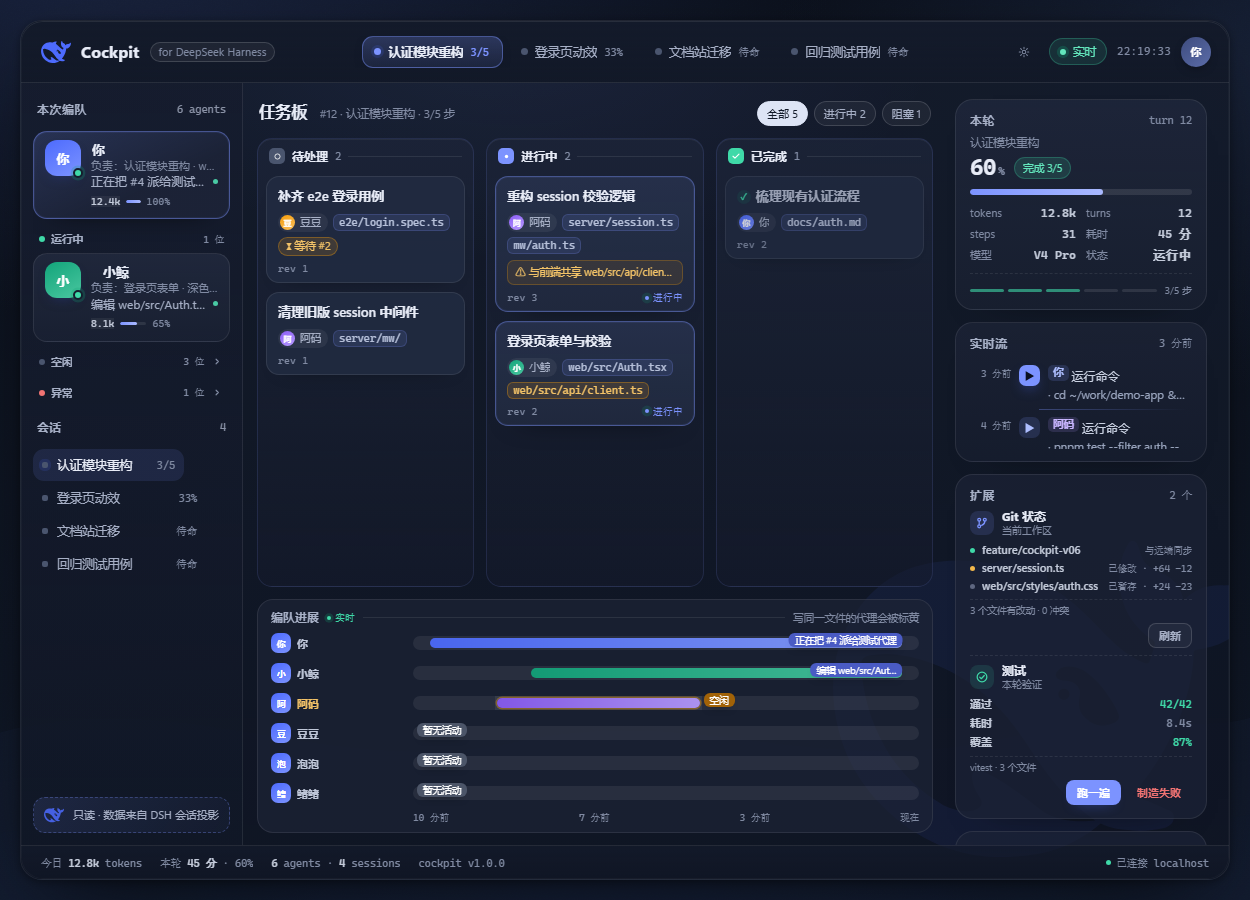The width and height of the screenshot is (1250, 900).
Task: Click web/src/styles/auth.css file row
Action: (1081, 586)
